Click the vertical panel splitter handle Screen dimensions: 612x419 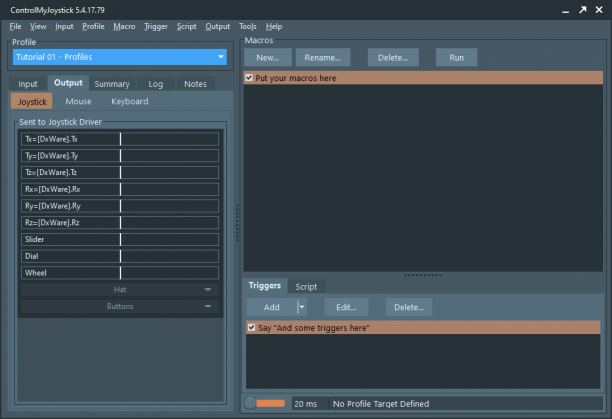(237, 223)
